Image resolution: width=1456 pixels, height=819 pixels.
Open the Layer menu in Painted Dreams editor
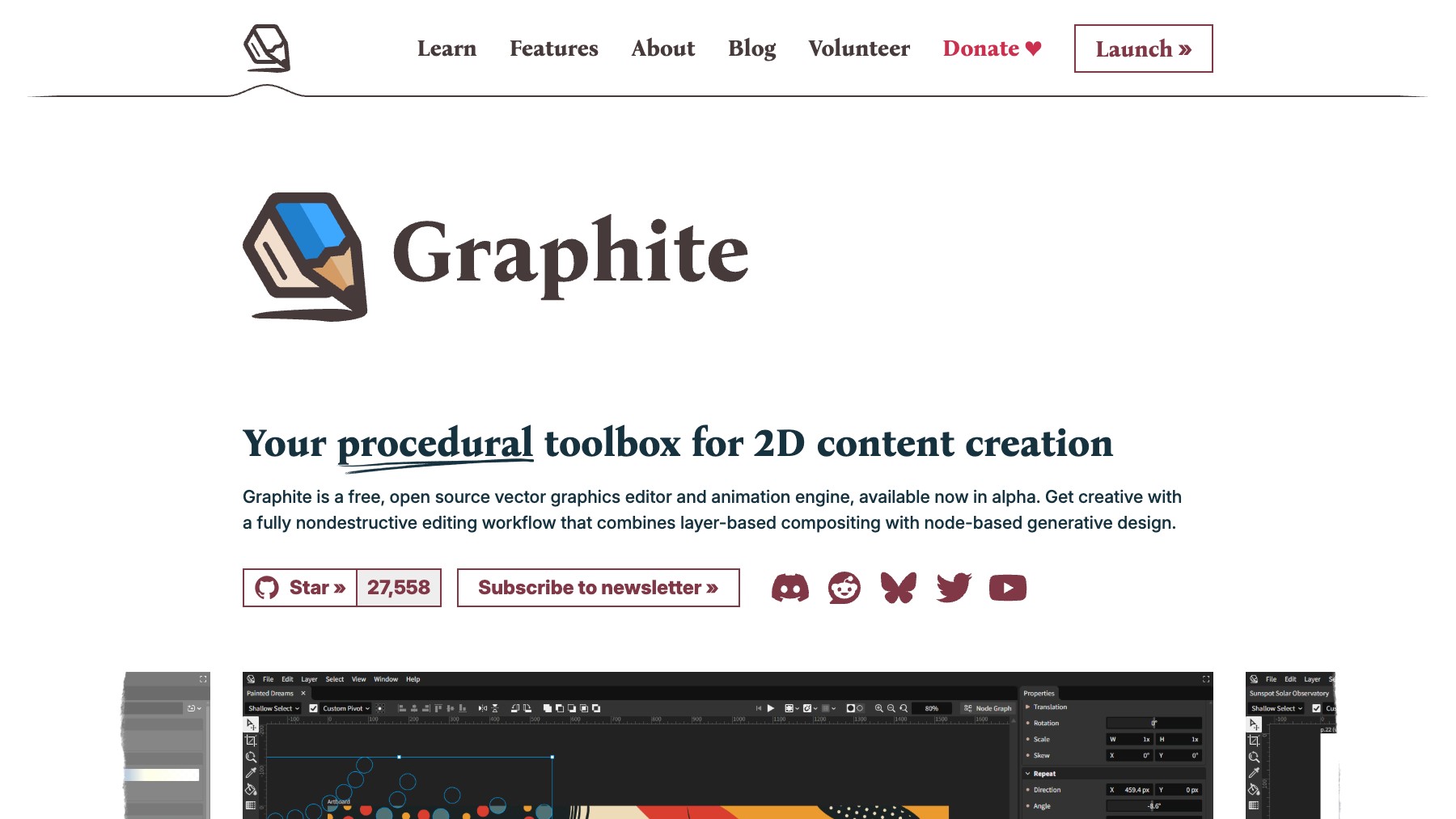point(309,679)
